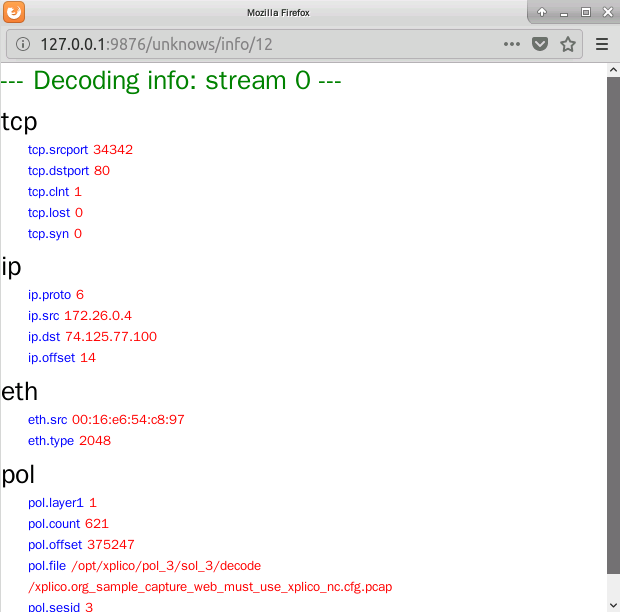Open page actions three-dot menu
620x612 pixels.
512,44
